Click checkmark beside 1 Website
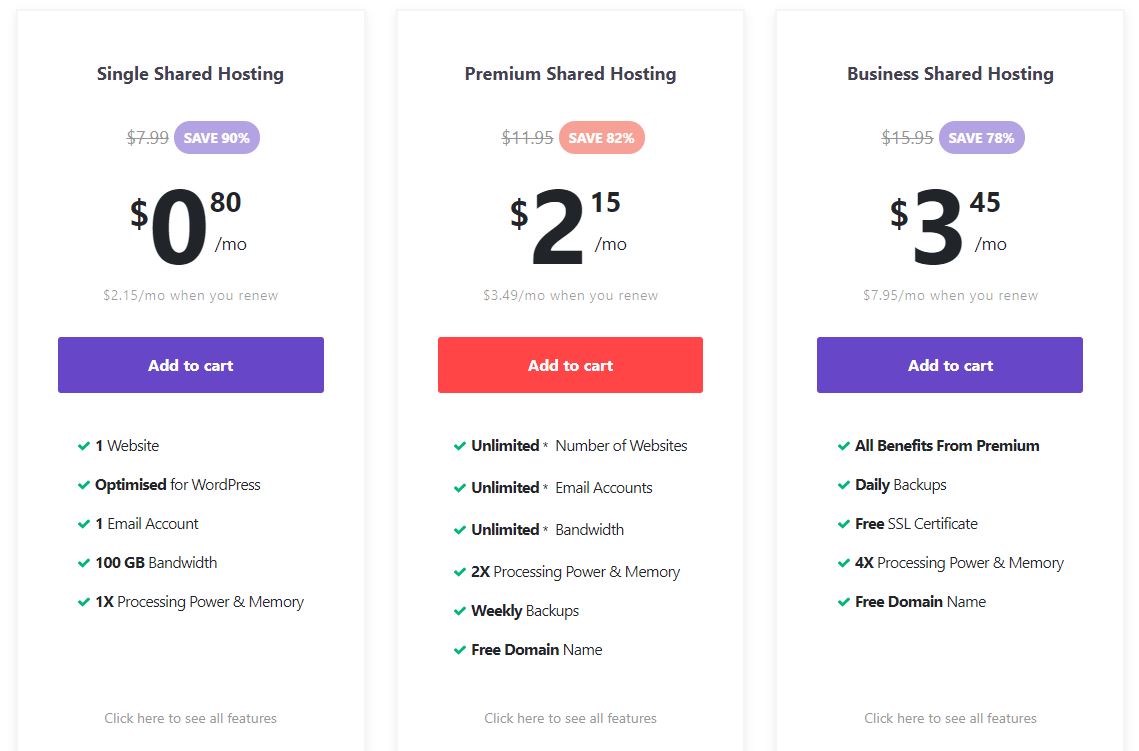 pyautogui.click(x=84, y=446)
